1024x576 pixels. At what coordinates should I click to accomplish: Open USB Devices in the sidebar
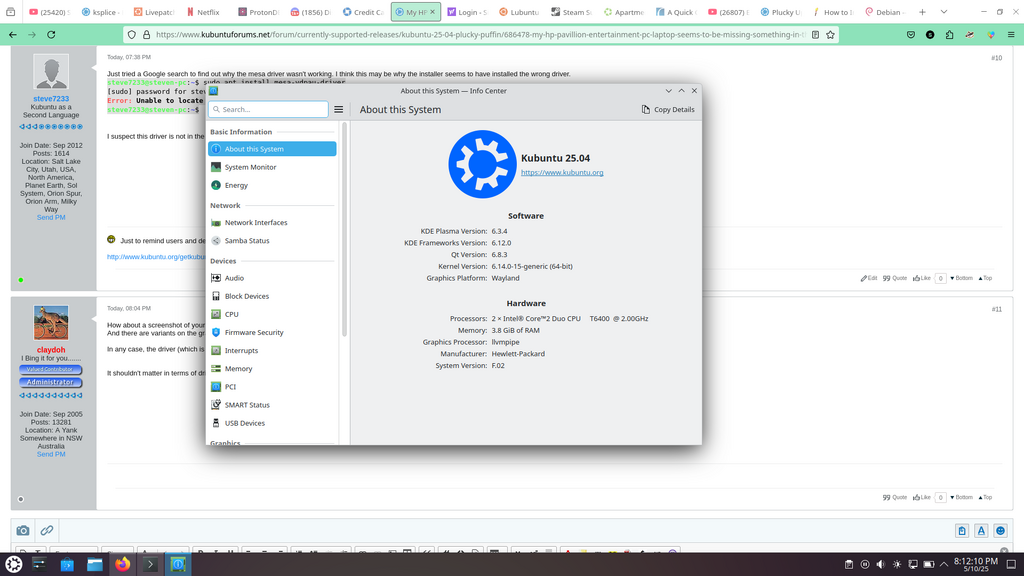tap(244, 423)
